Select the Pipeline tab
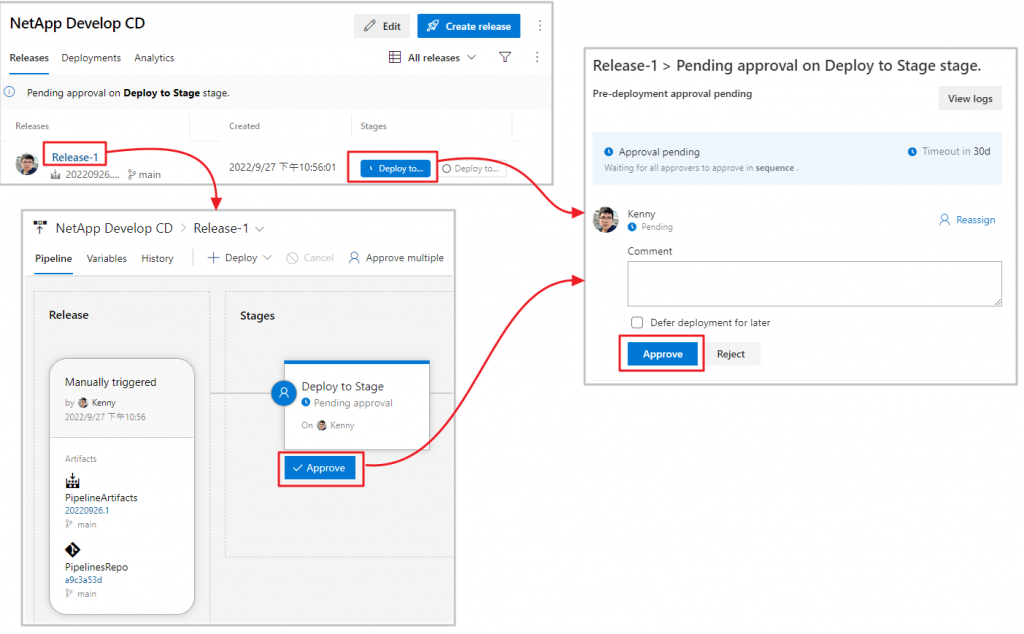This screenshot has height=634, width=1024. coord(54,259)
